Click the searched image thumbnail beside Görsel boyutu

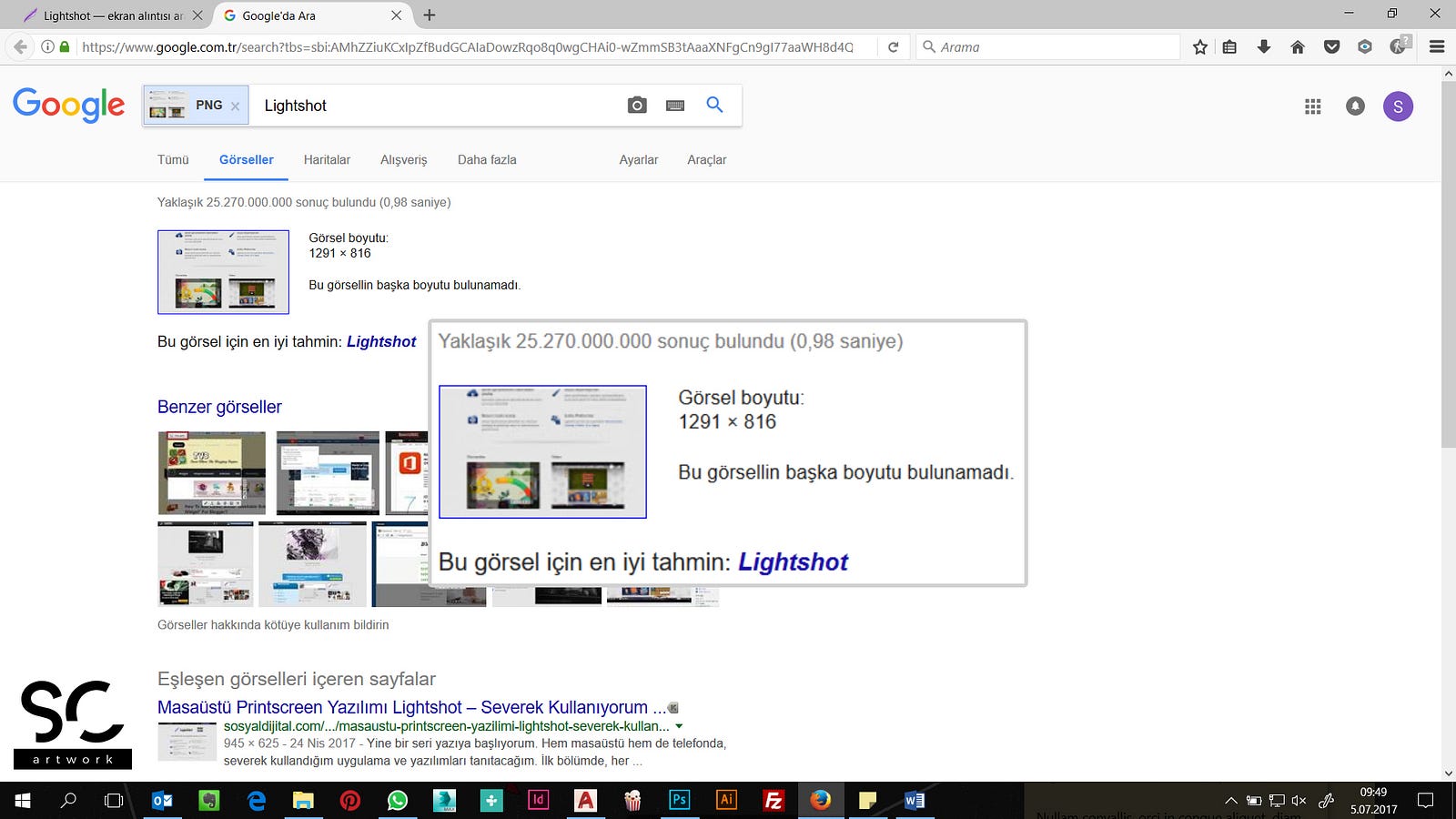point(223,272)
